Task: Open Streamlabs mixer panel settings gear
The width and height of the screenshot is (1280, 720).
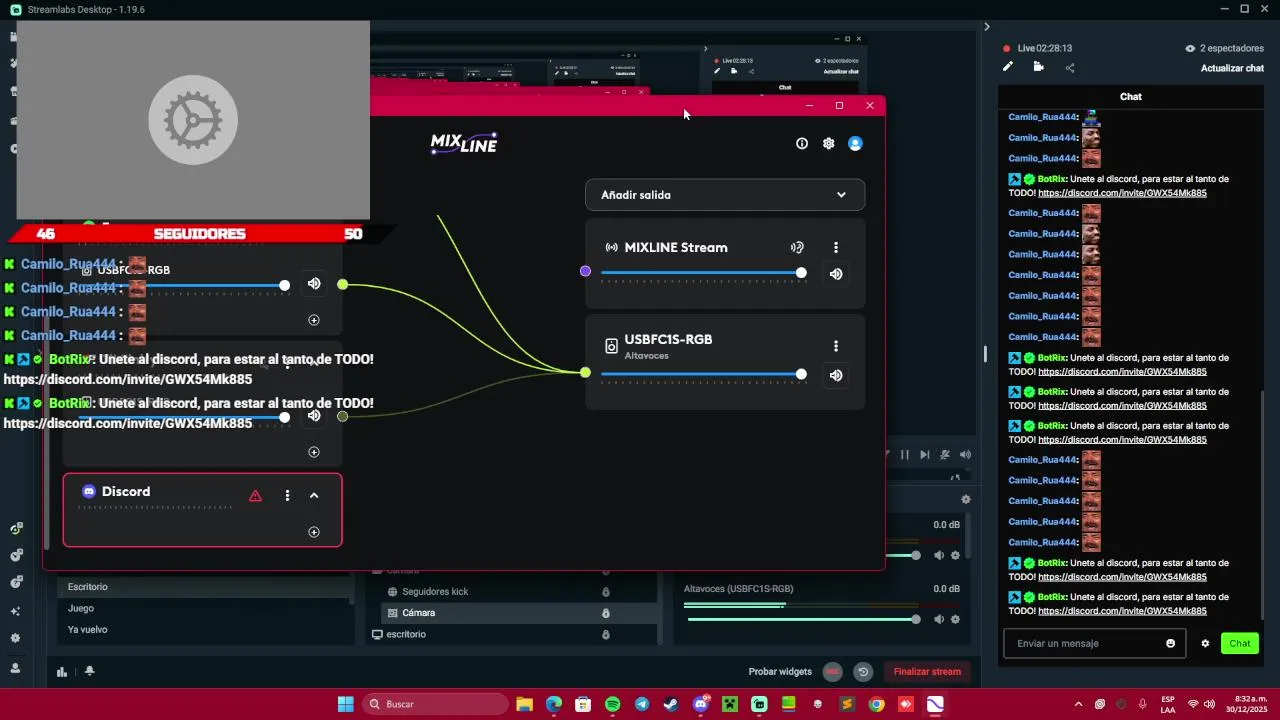Action: 965,499
